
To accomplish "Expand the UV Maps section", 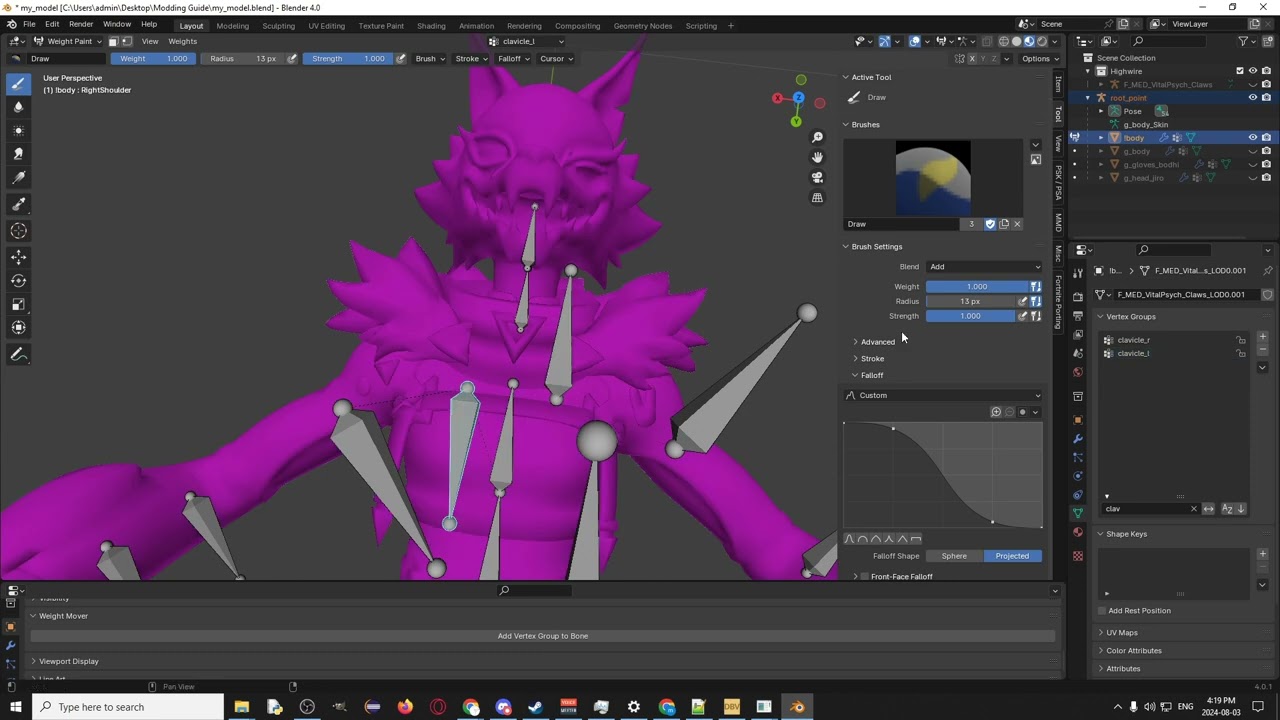I will [x=1121, y=633].
